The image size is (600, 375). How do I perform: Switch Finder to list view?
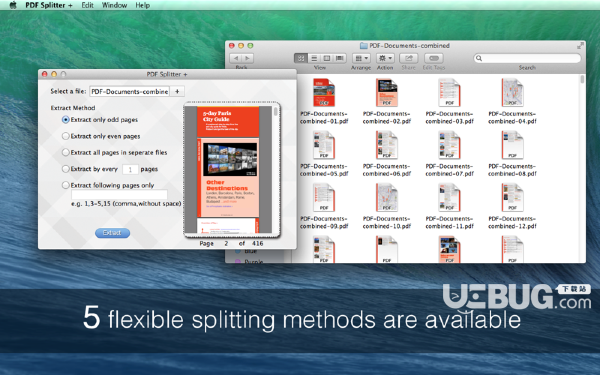pyautogui.click(x=314, y=58)
